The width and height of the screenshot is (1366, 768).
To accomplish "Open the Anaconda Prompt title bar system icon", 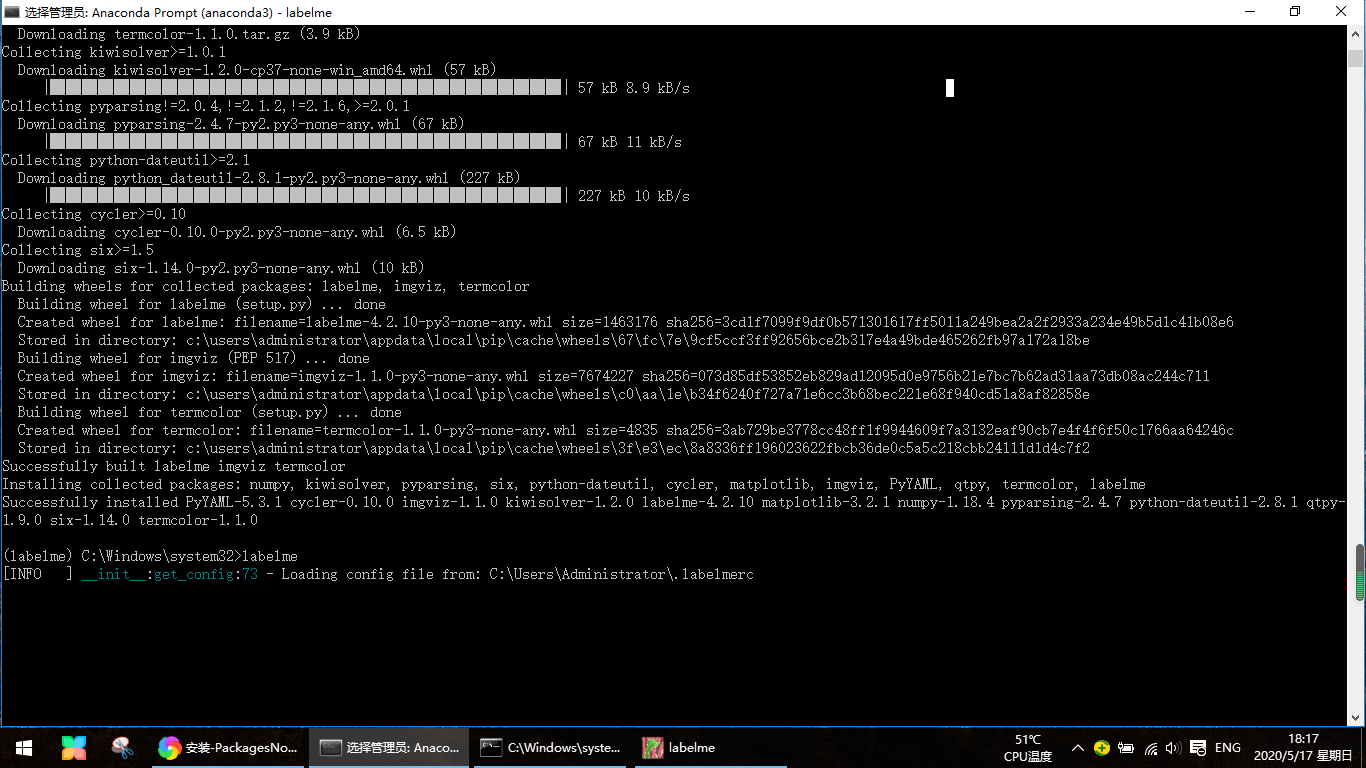I will click(12, 12).
